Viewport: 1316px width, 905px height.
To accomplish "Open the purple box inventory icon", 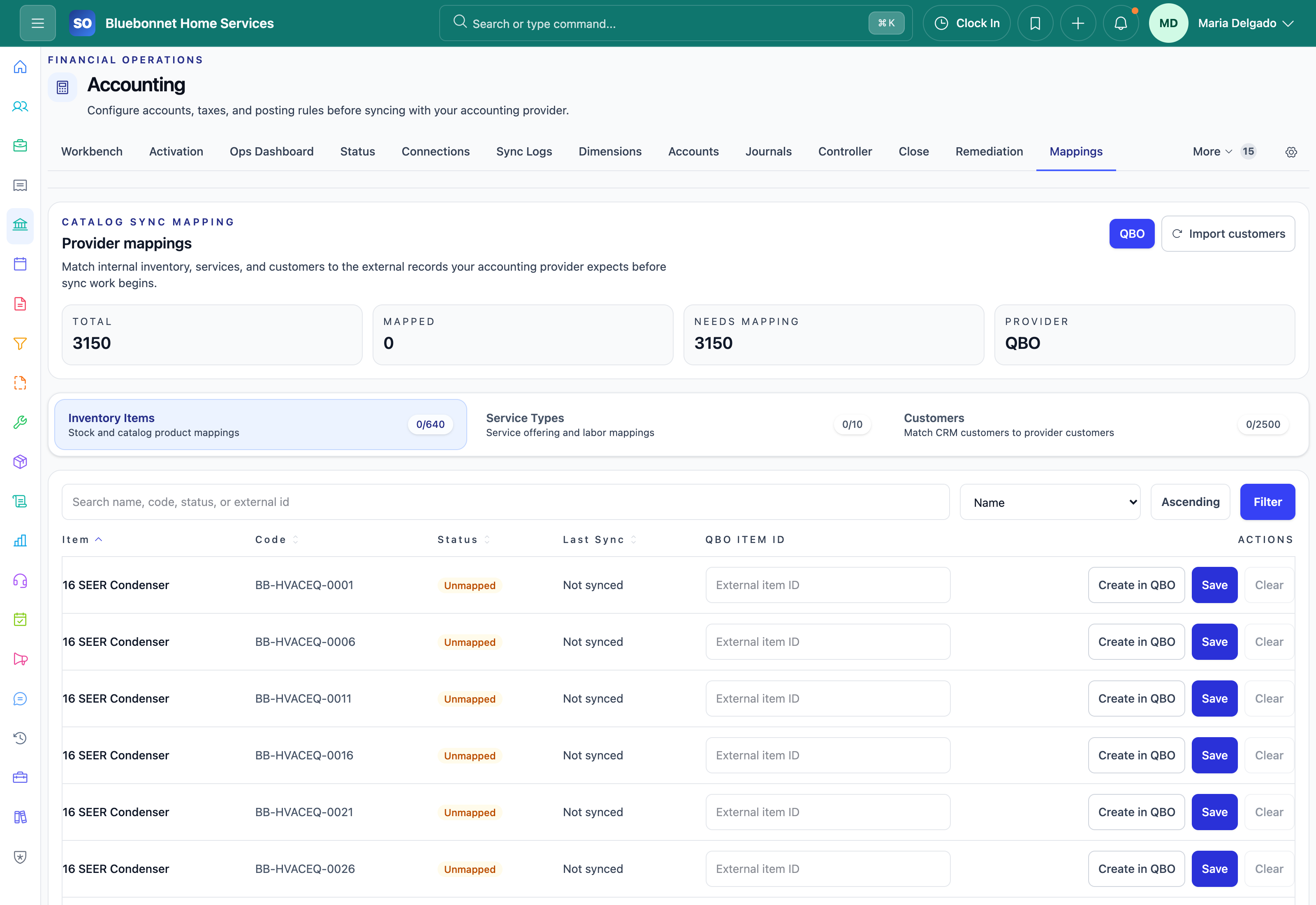I will (x=21, y=462).
